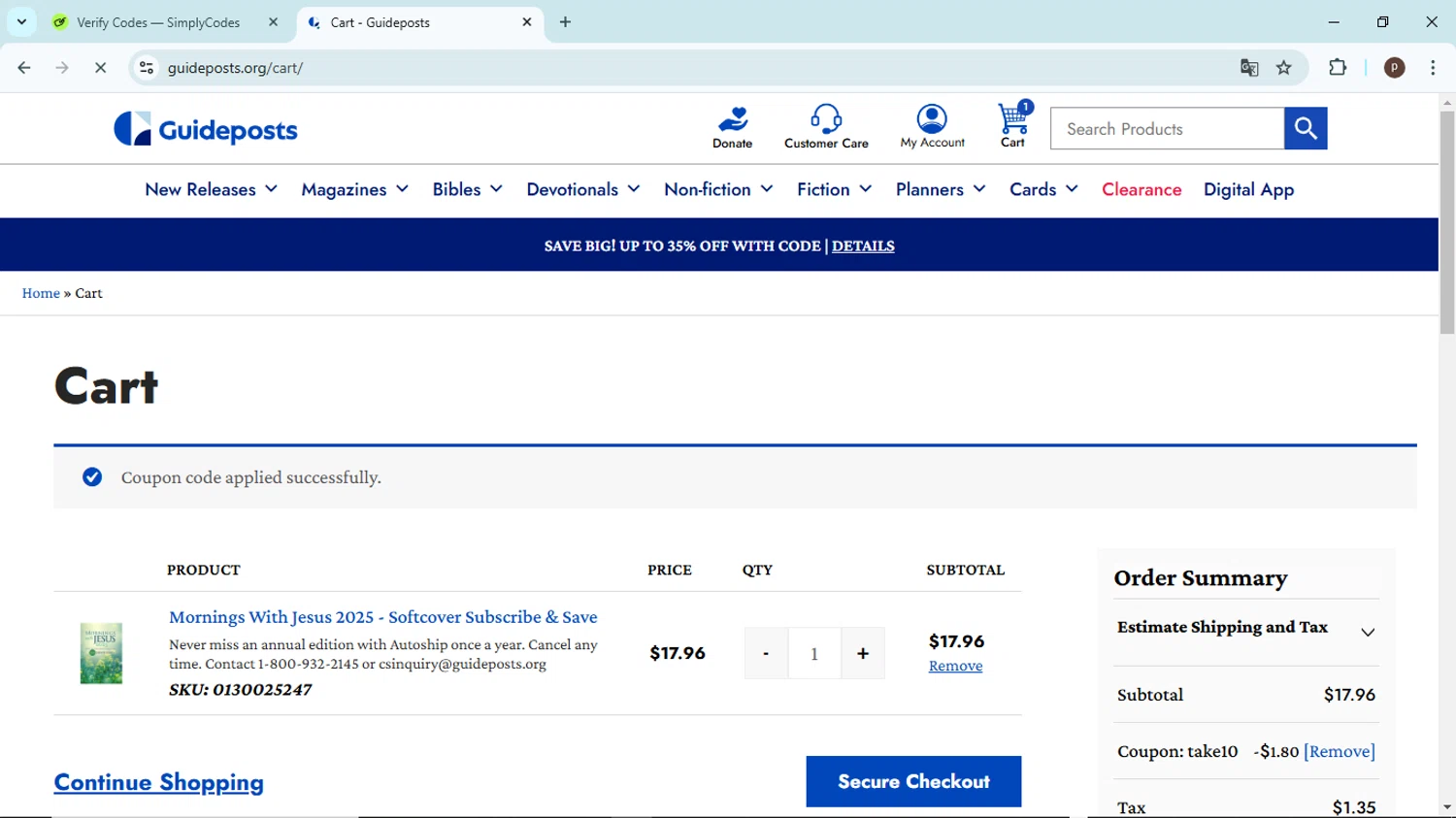The width and height of the screenshot is (1456, 818).
Task: Switch to Cart - Guideposts tab
Action: point(419,22)
